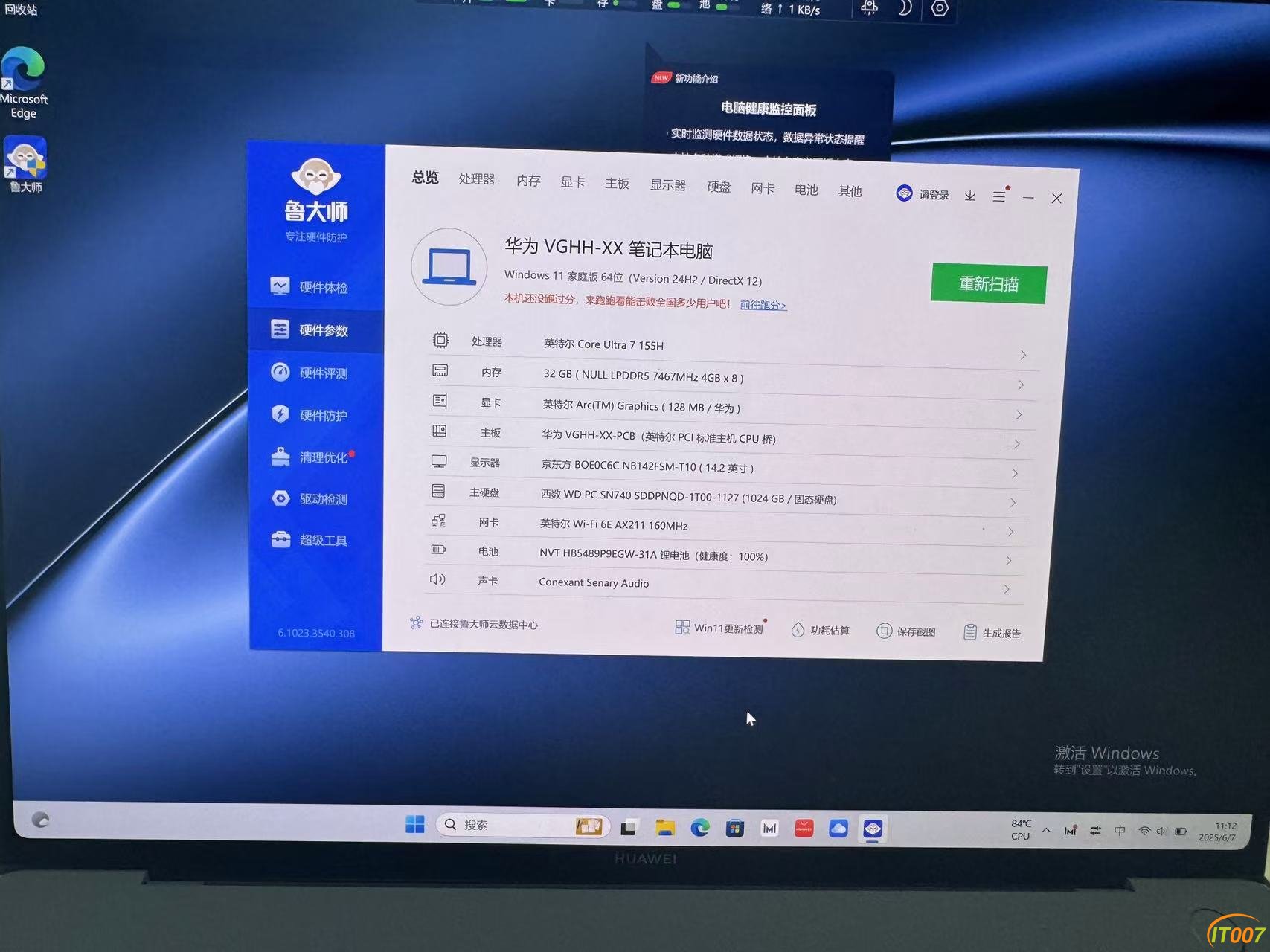Expand the 电池 row chevron
The height and width of the screenshot is (952, 1270).
coord(1008,561)
